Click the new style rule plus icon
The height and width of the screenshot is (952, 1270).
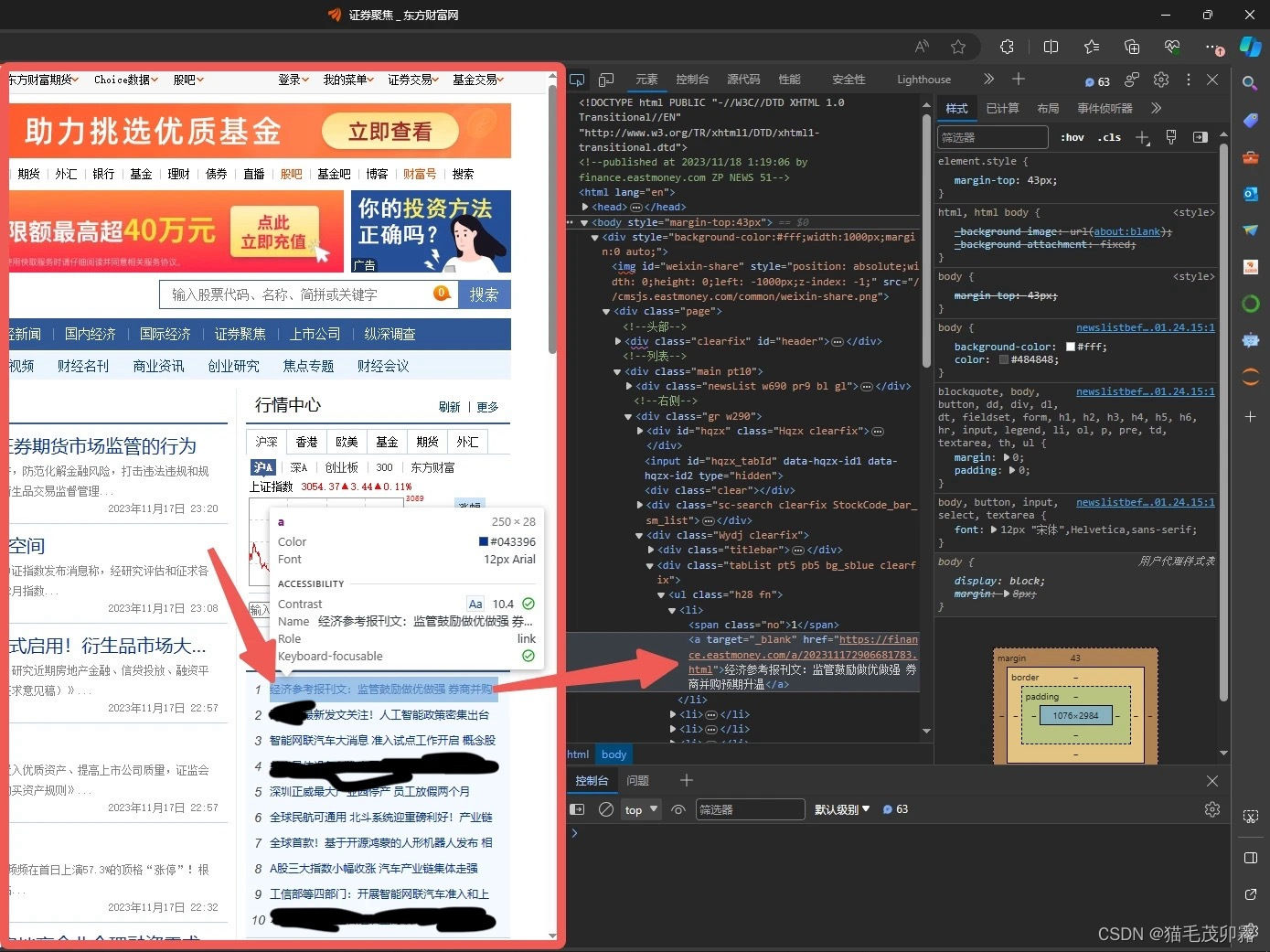pyautogui.click(x=1142, y=137)
